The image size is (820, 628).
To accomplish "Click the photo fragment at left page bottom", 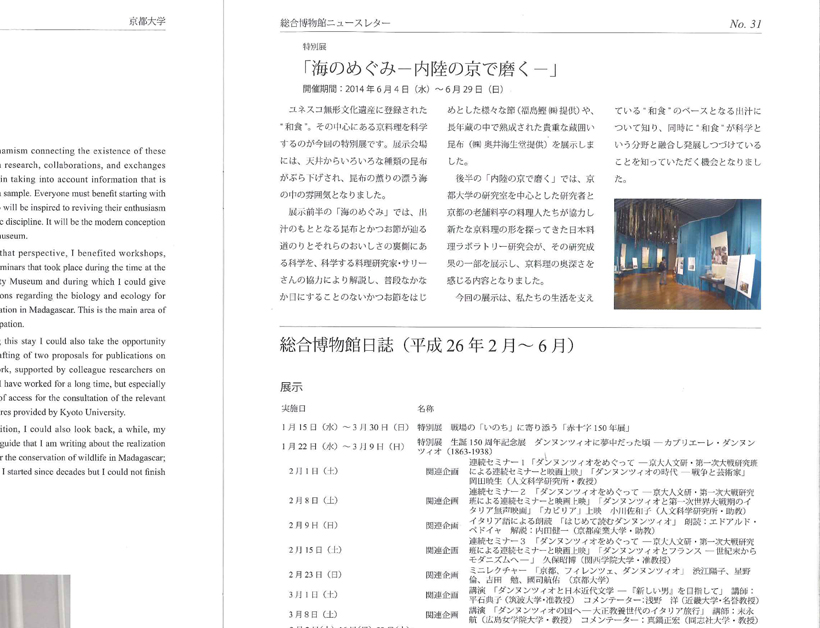I will [x=35, y=601].
